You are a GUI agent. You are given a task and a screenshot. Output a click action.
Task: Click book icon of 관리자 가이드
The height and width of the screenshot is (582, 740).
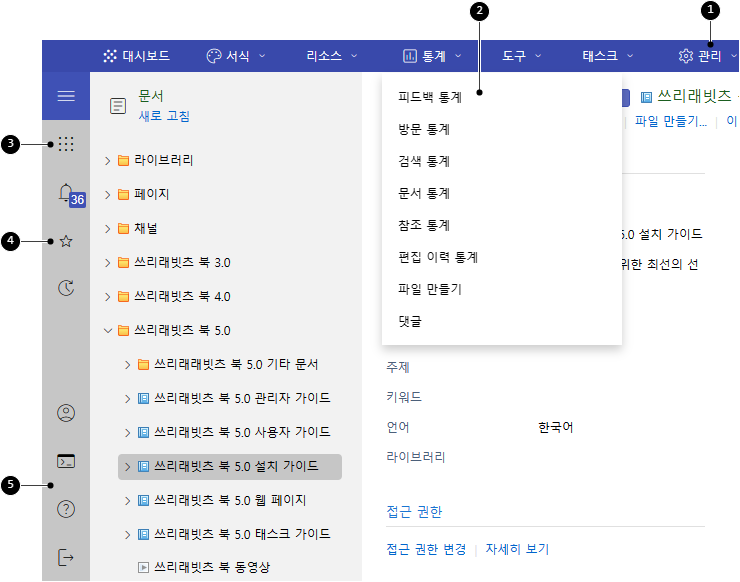pyautogui.click(x=143, y=398)
